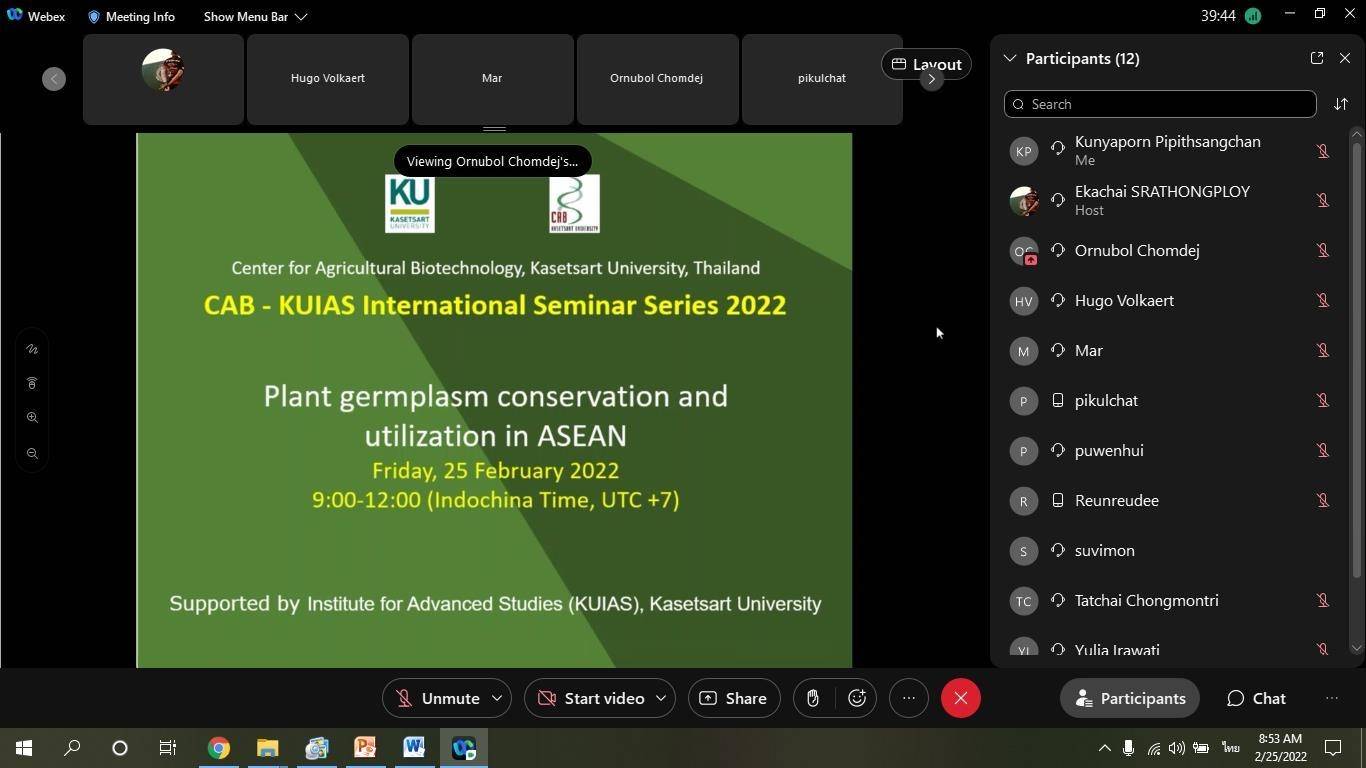Show hidden system tray icons
Viewport: 1366px width, 768px height.
[x=1104, y=748]
